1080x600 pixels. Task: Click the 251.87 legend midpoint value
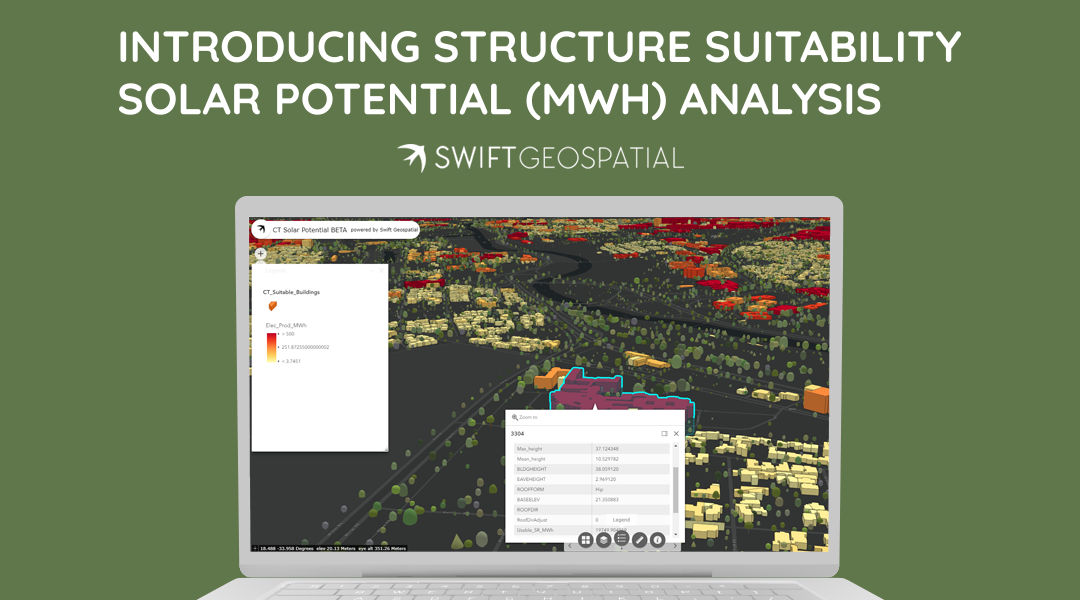coord(305,347)
